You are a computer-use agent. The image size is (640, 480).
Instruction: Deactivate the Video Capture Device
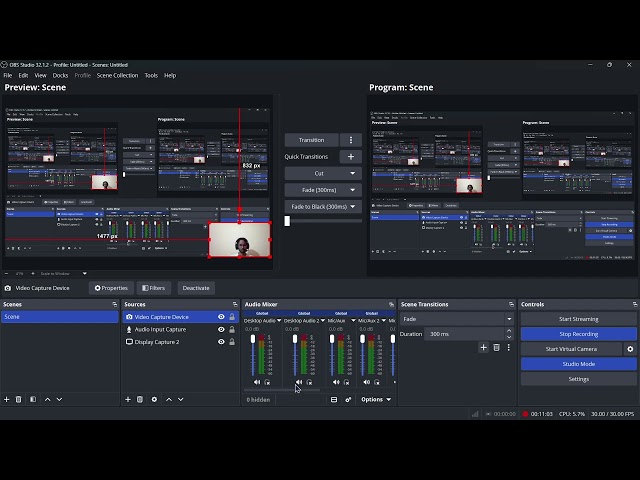(x=196, y=288)
